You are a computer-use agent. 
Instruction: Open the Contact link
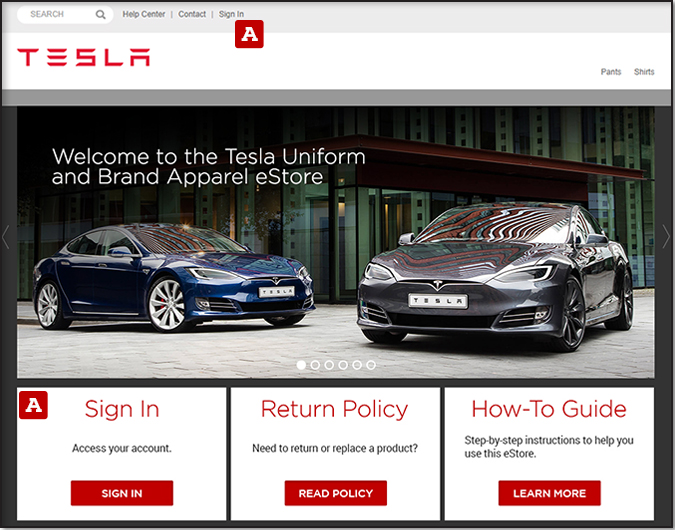point(192,14)
